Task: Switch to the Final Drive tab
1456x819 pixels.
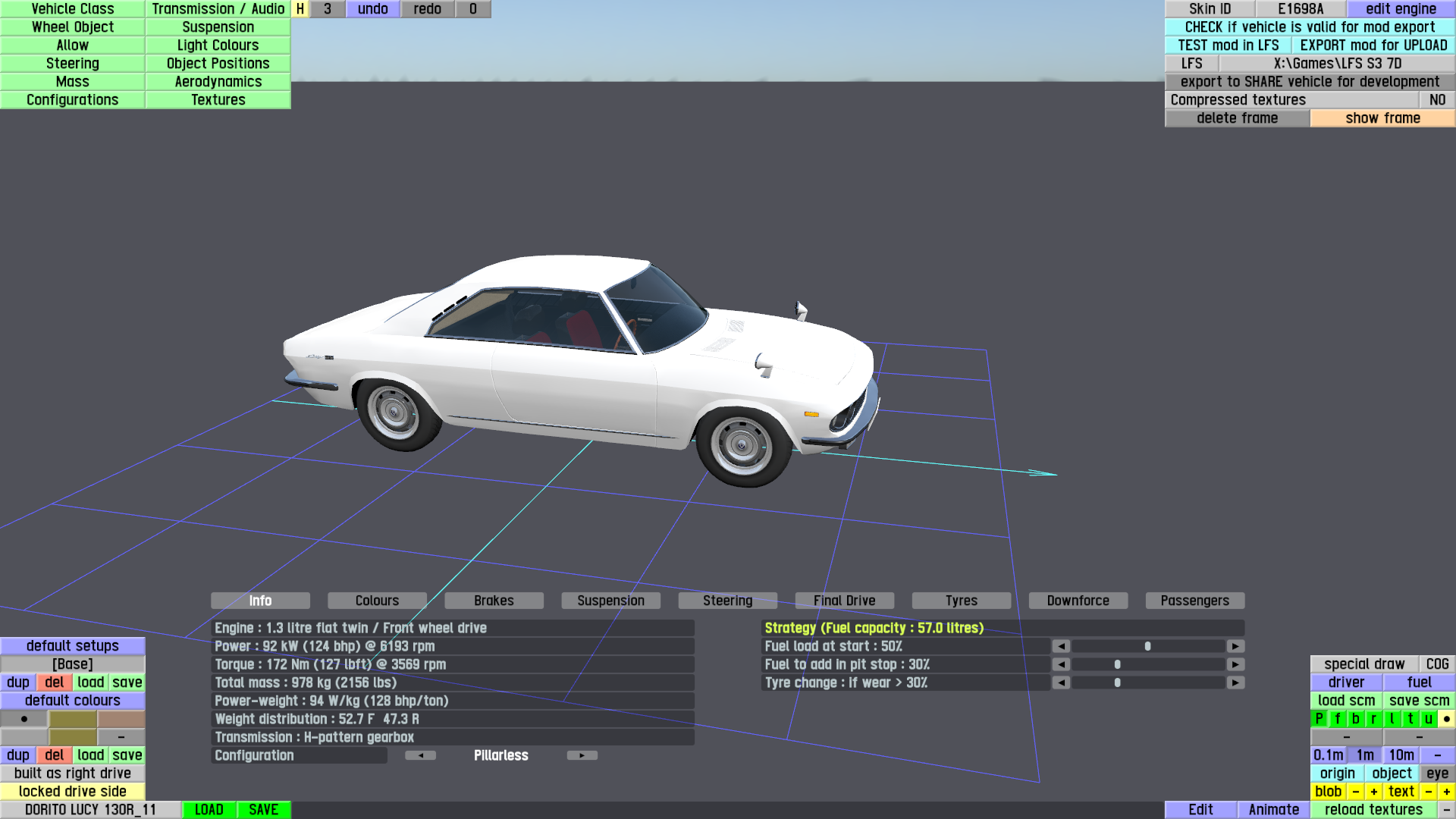Action: (x=844, y=601)
